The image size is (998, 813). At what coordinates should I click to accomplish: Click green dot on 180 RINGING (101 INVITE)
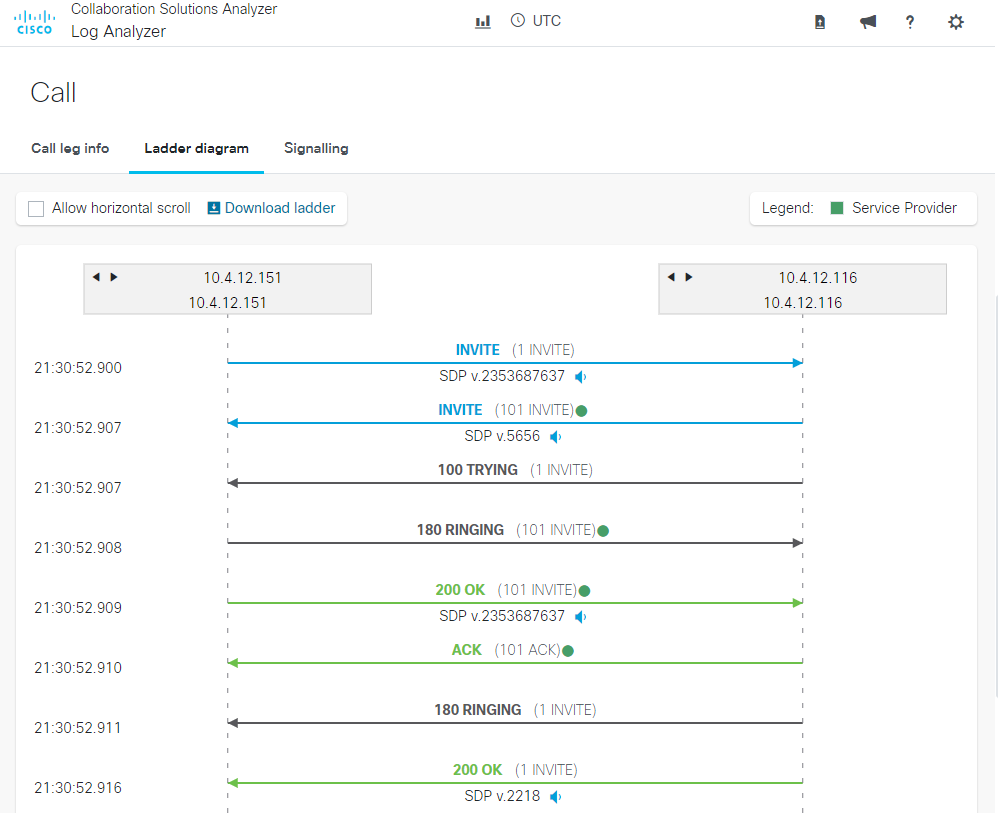603,531
